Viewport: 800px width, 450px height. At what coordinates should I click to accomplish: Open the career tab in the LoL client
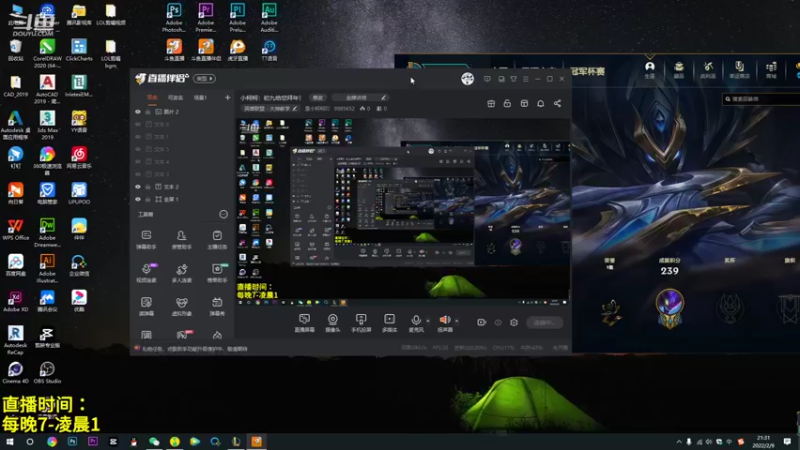click(x=649, y=70)
